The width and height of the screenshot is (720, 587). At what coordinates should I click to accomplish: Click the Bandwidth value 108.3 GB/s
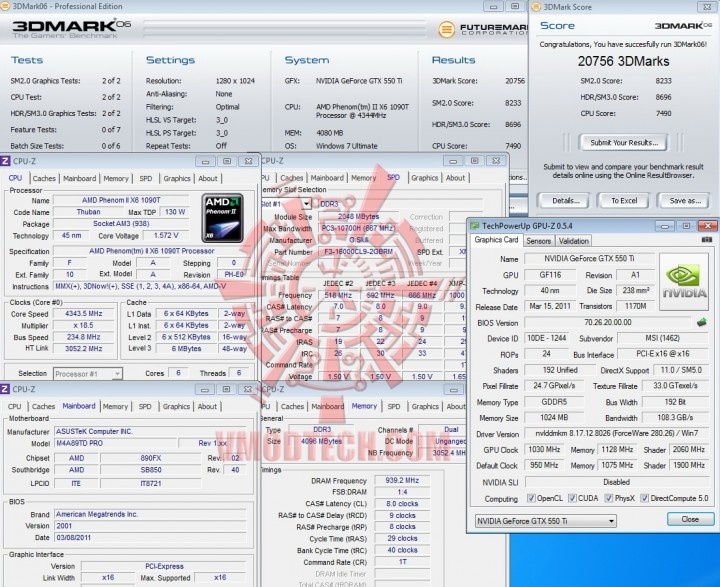pyautogui.click(x=675, y=418)
